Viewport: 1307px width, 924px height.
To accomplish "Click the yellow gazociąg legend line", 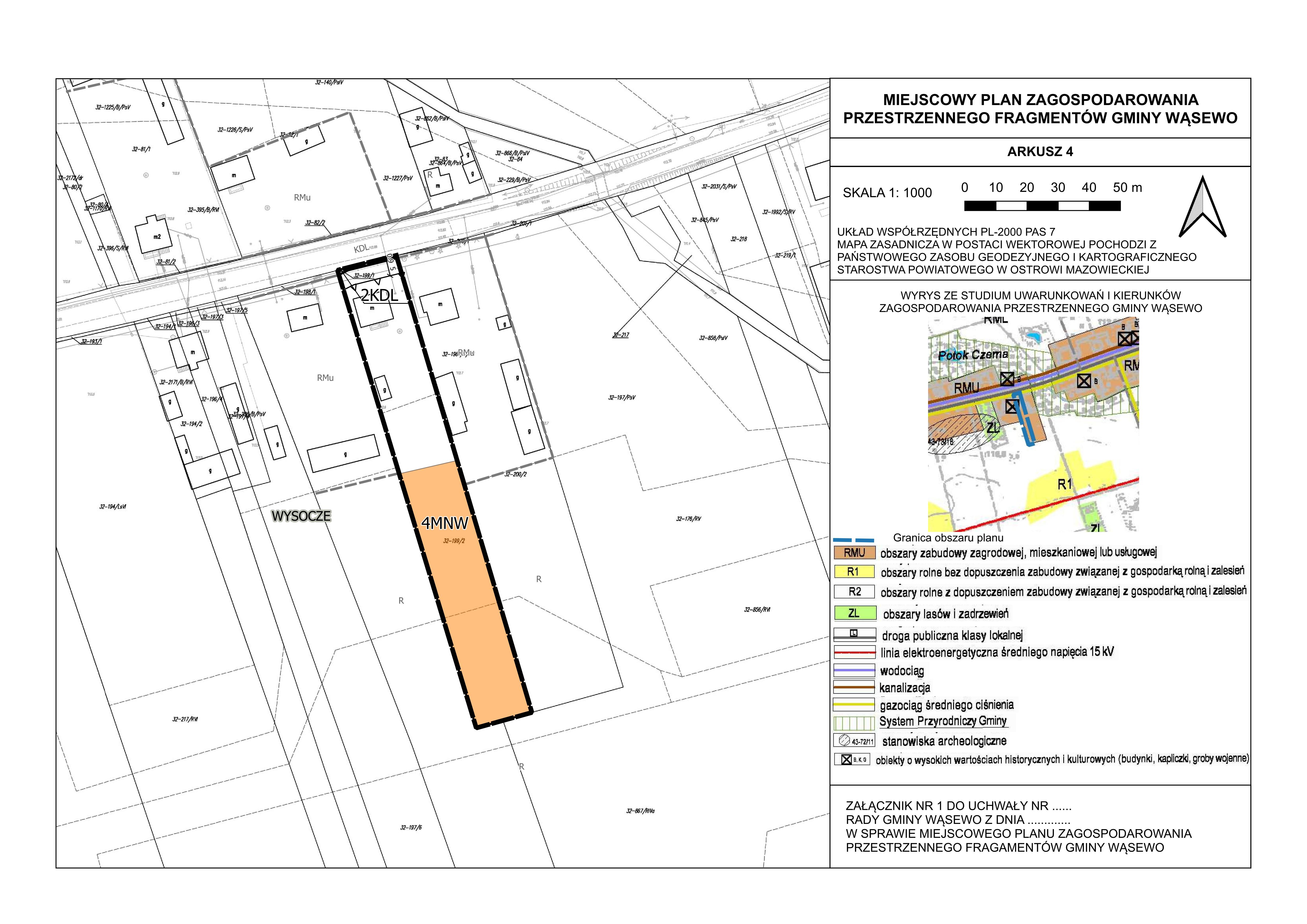I will click(x=853, y=705).
